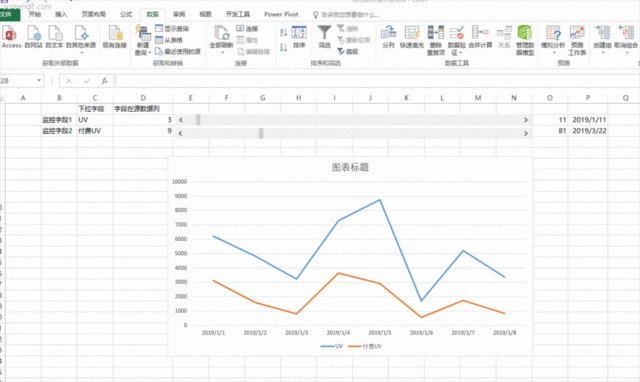This screenshot has height=382, width=640.
Task: Click the 付费UV legend entry
Action: click(x=365, y=346)
